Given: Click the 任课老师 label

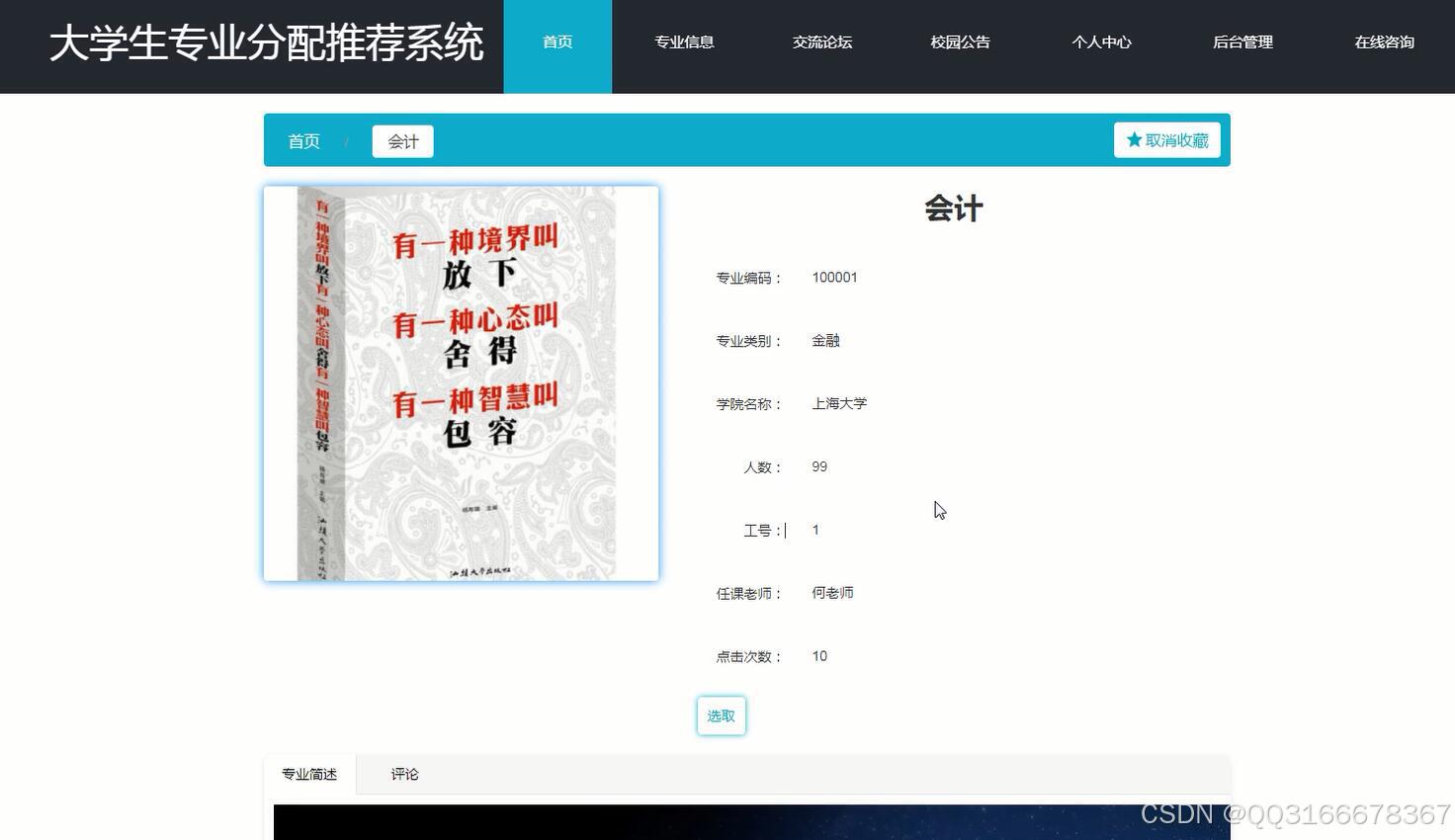Looking at the screenshot, I should 748,593.
